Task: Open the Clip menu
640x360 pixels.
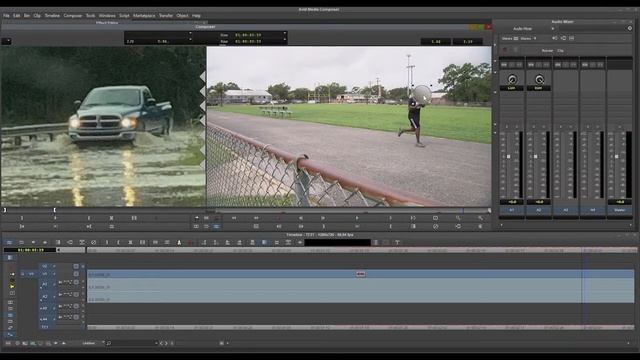Action: [37, 16]
